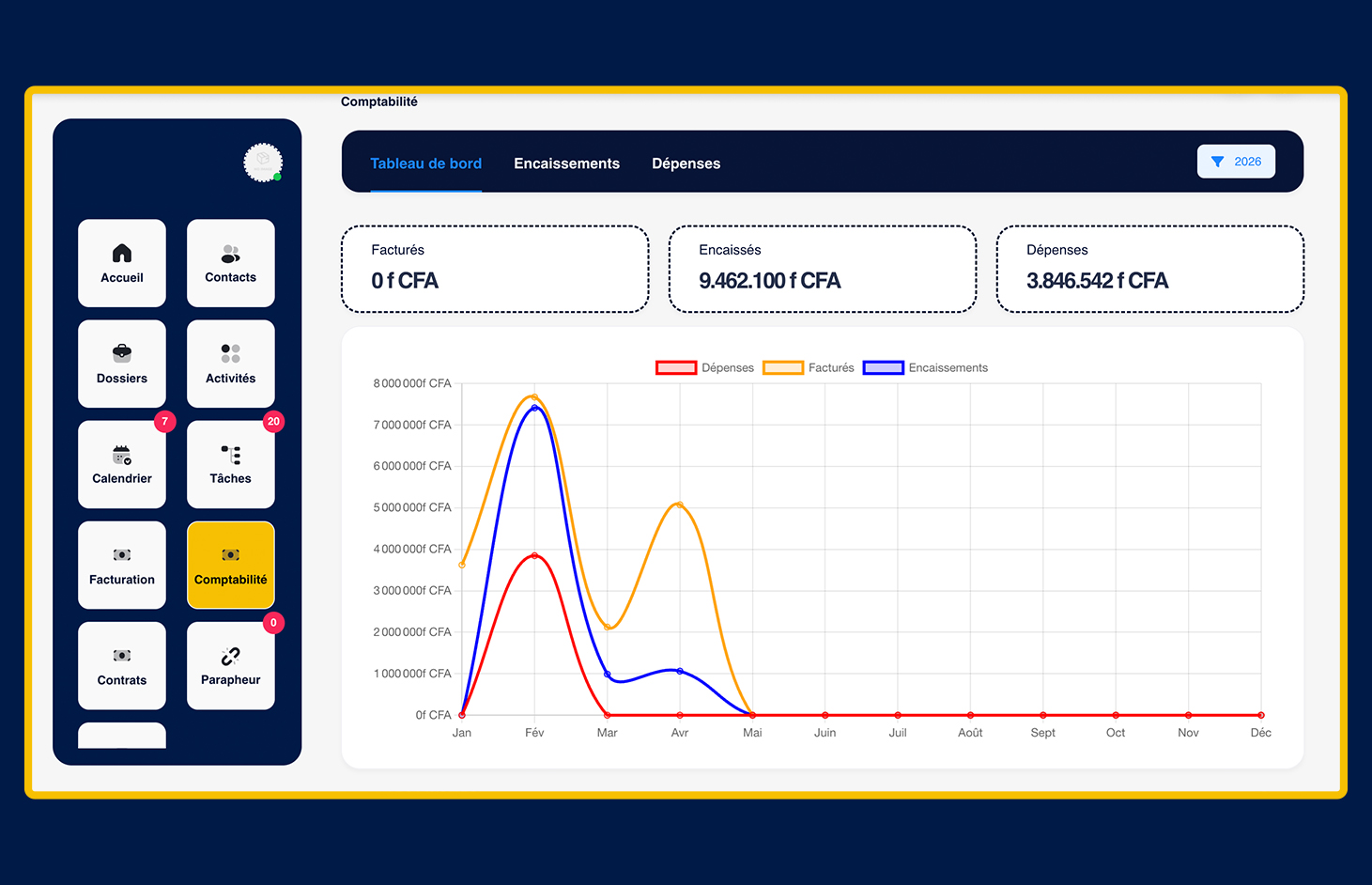Open the Parapheur link icon
The image size is (1372, 885).
[230, 656]
